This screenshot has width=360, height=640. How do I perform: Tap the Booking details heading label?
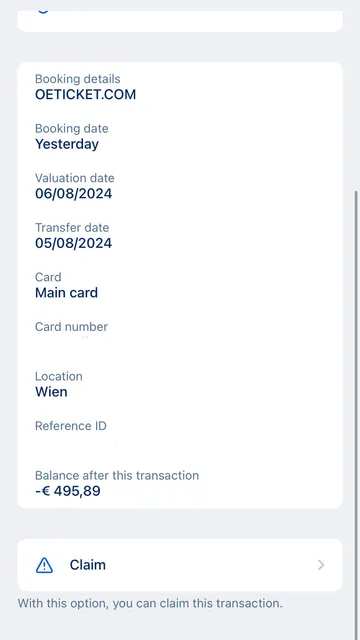78,79
